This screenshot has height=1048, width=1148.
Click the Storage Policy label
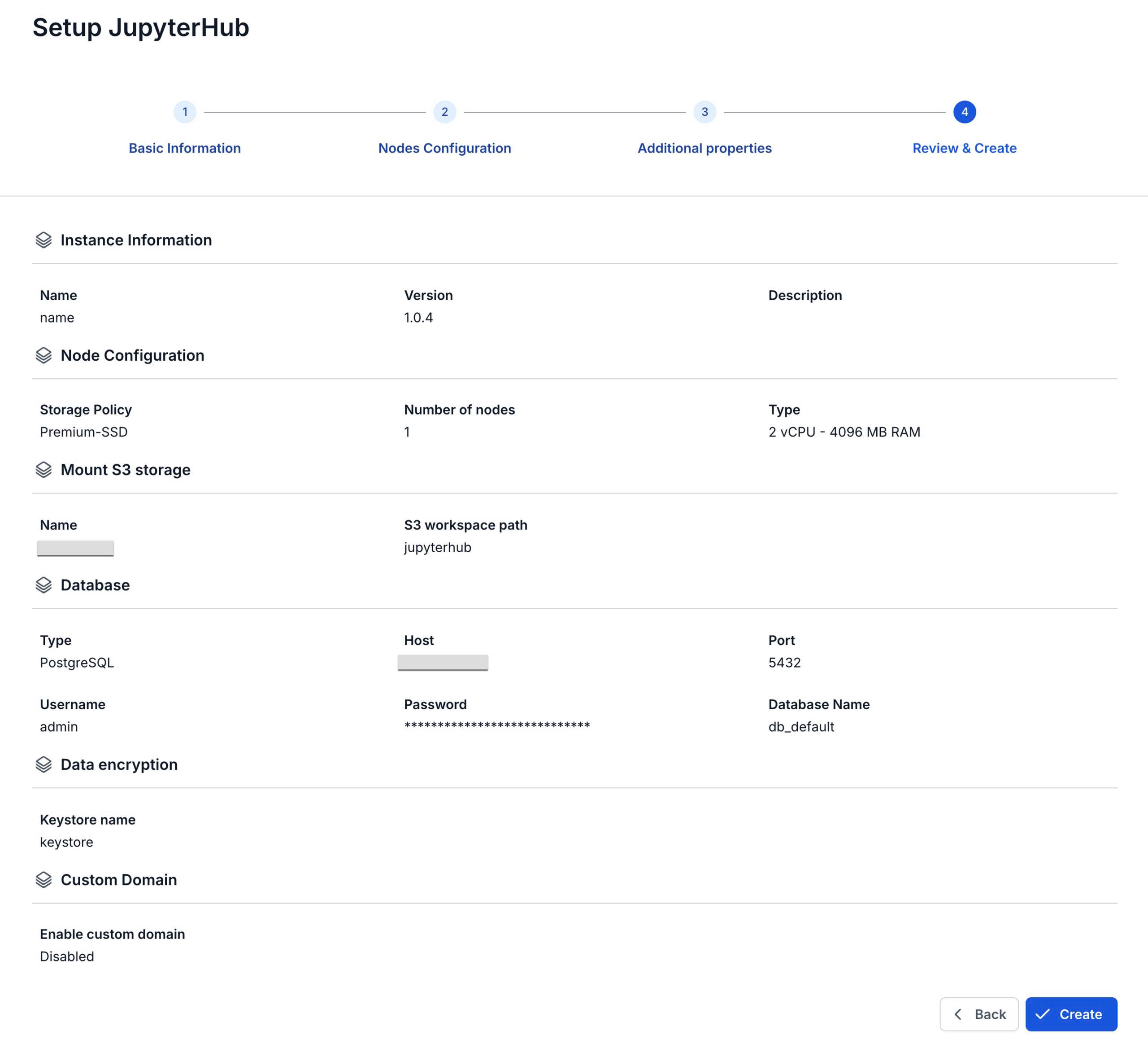[x=86, y=410]
